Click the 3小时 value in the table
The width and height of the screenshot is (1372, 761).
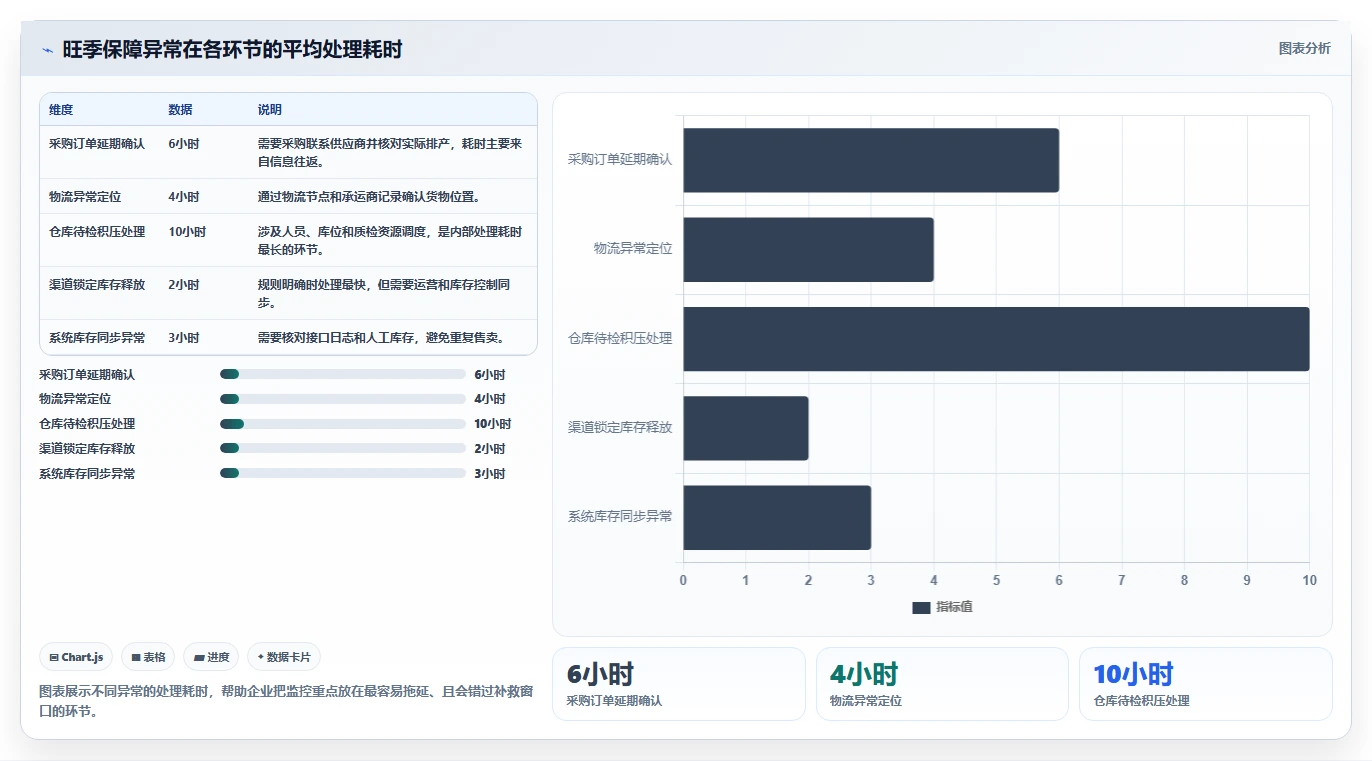point(184,338)
